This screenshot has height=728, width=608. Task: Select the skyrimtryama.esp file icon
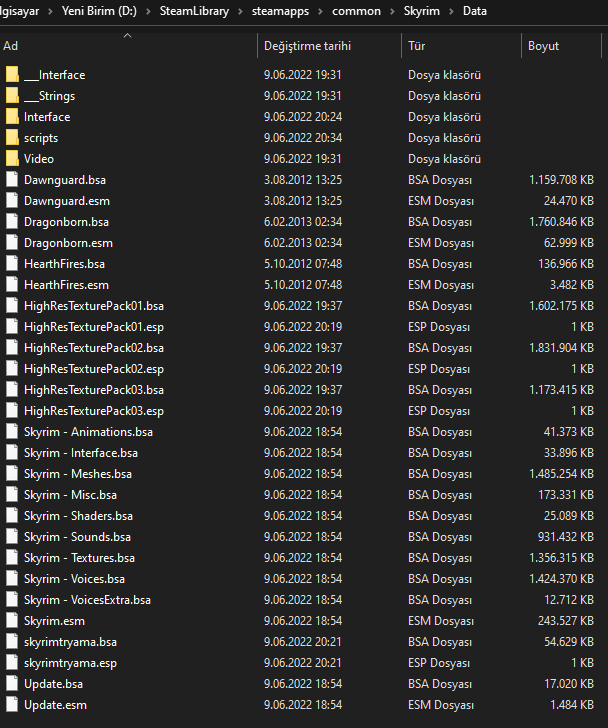click(x=12, y=663)
